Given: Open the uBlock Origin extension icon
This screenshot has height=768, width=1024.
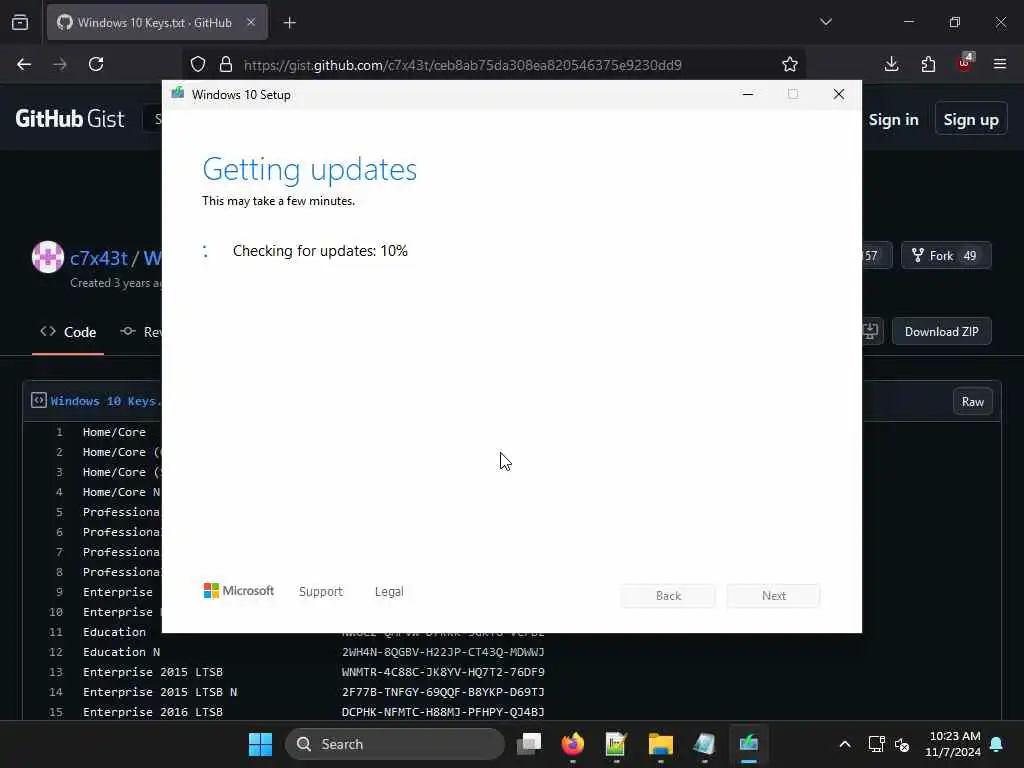Looking at the screenshot, I should click(965, 63).
